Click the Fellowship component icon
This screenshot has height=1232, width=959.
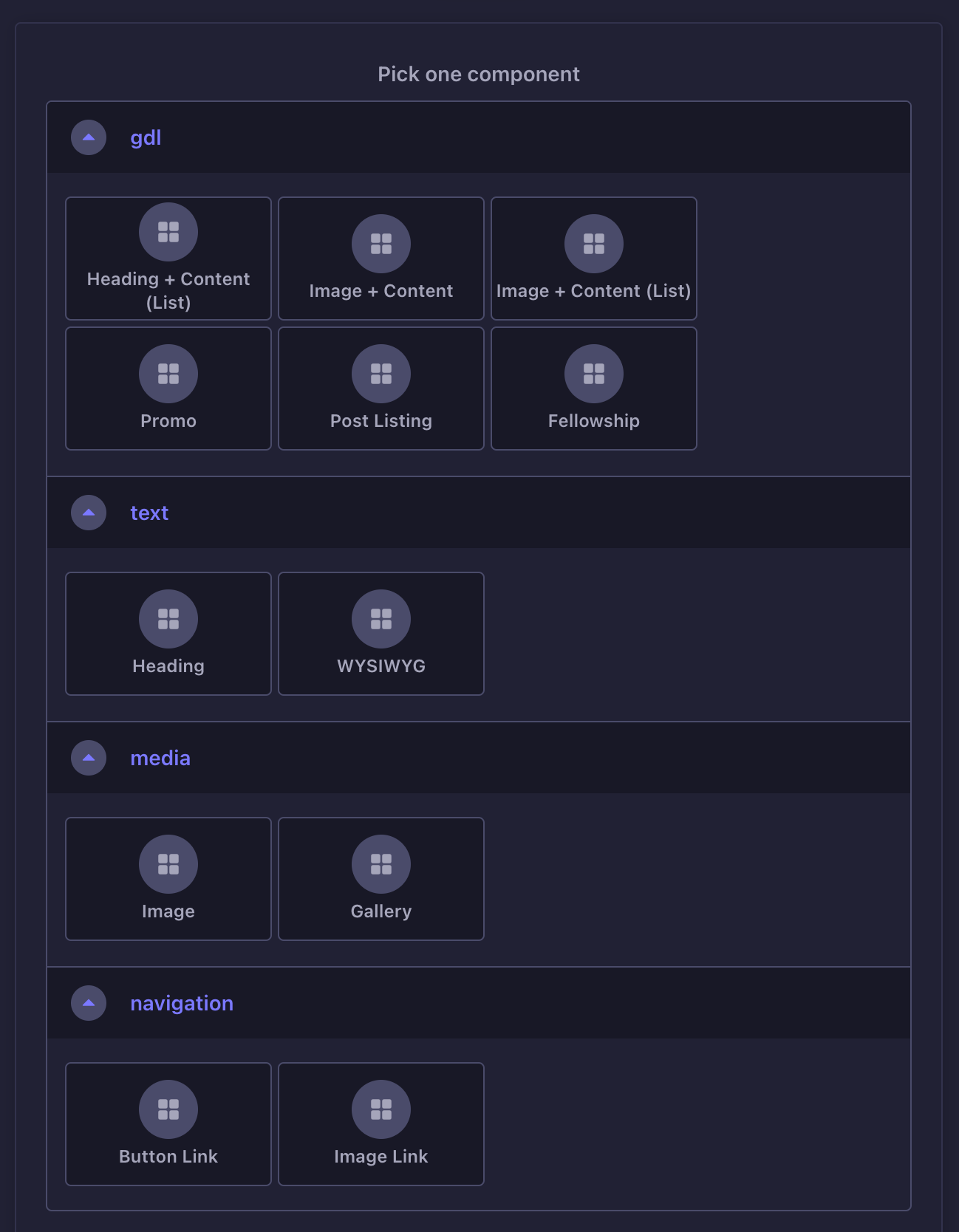[x=593, y=374]
